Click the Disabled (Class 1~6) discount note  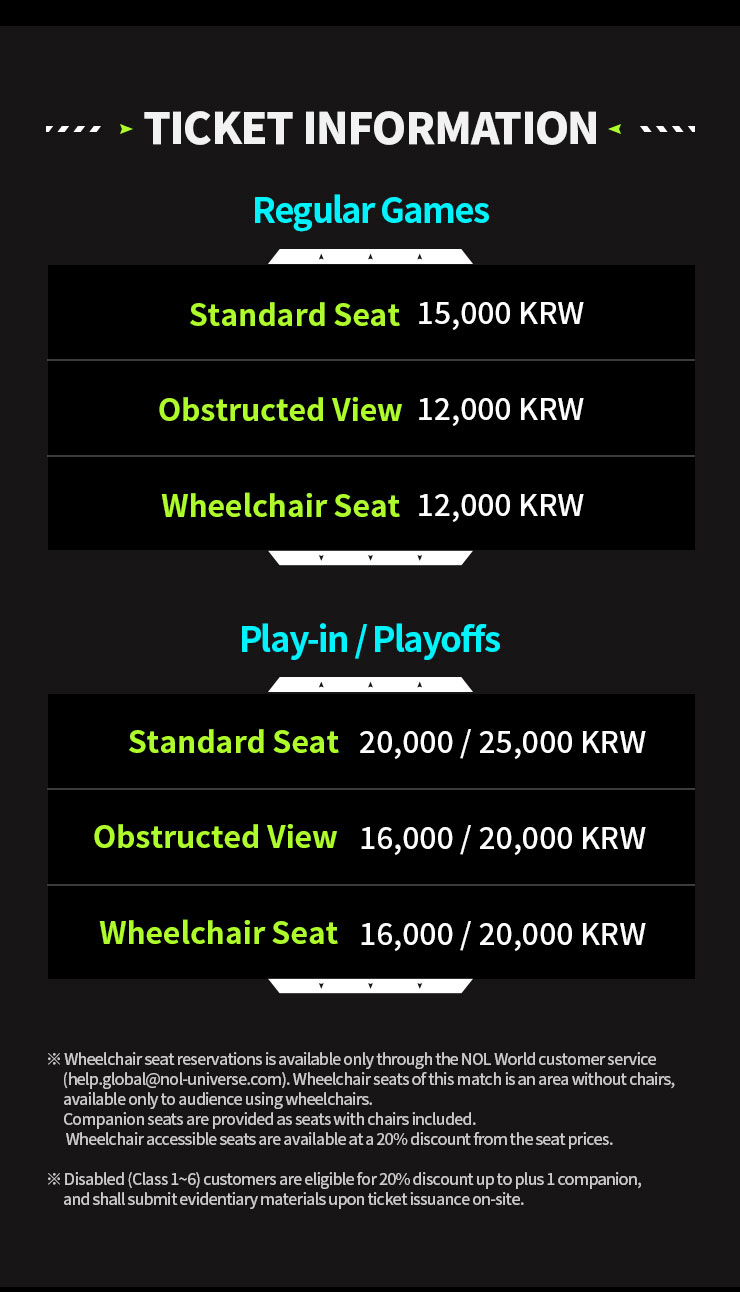(344, 1189)
